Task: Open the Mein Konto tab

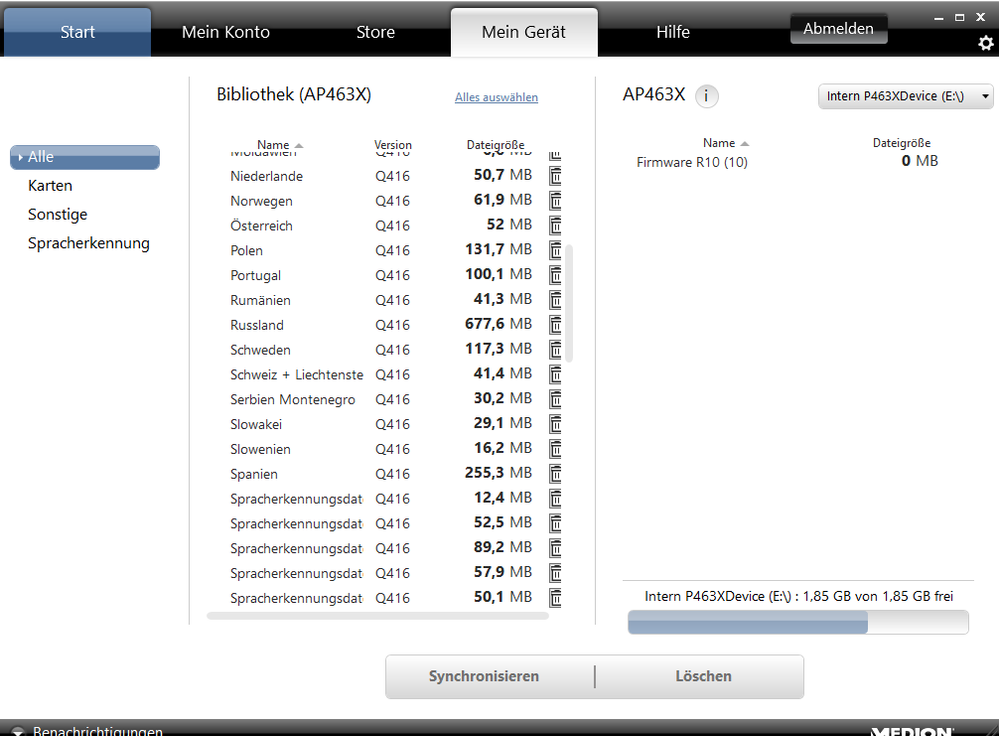Action: click(225, 32)
